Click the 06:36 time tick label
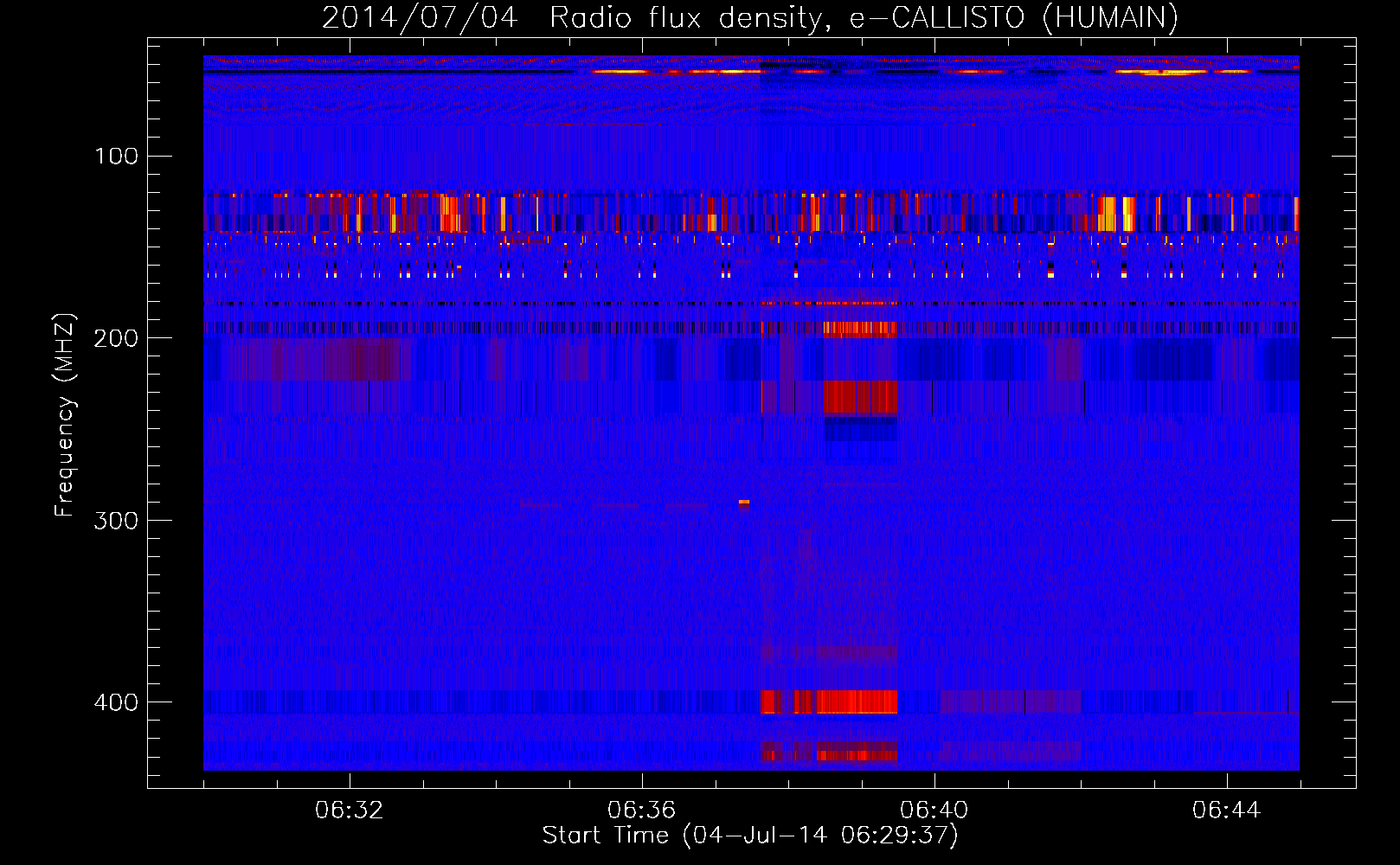This screenshot has width=1400, height=865. coord(641,811)
